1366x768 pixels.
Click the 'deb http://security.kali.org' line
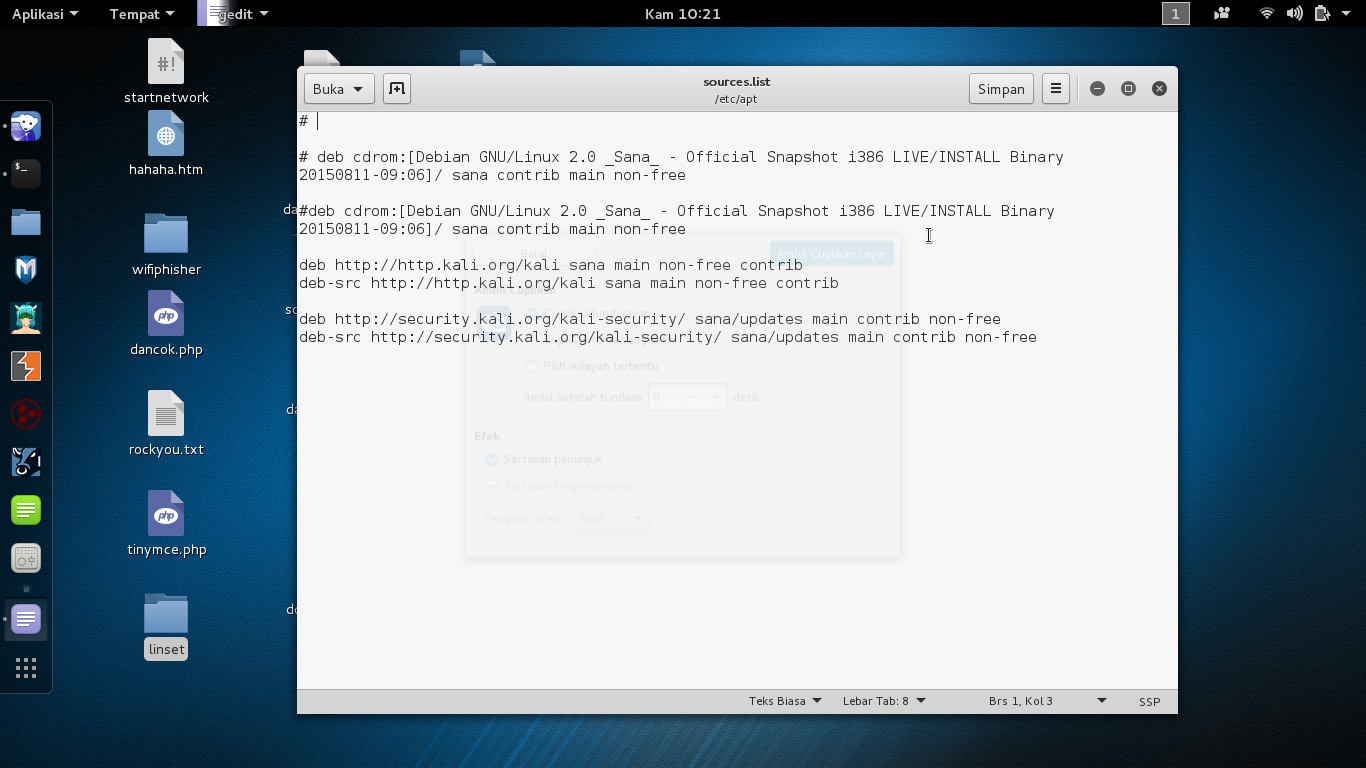650,319
